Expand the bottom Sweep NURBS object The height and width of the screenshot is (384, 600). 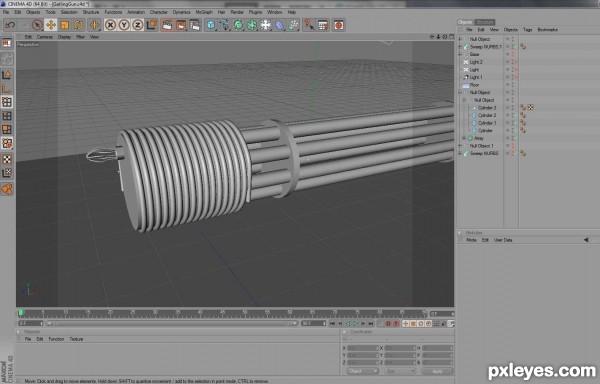(460, 153)
